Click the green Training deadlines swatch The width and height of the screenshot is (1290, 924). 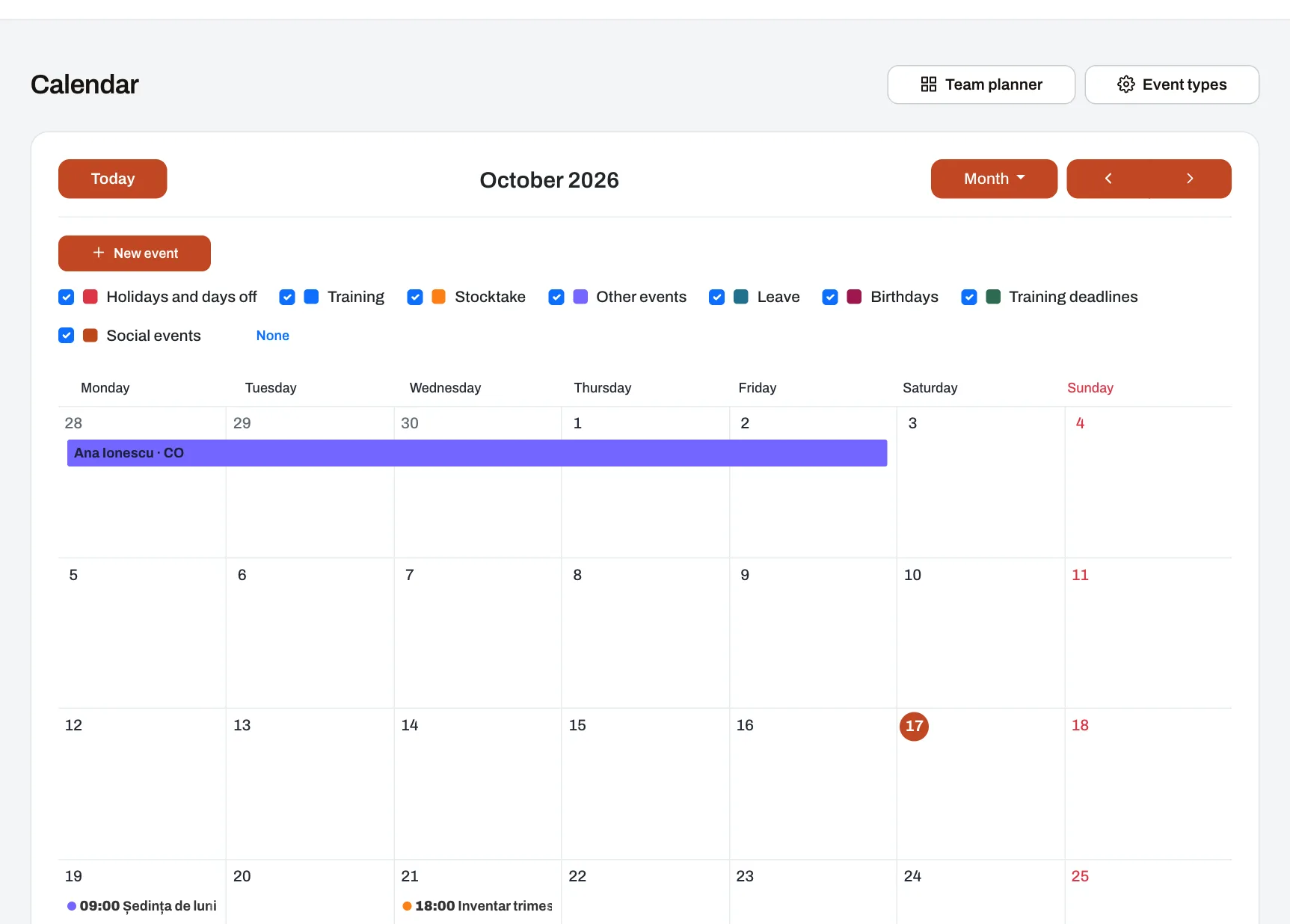[x=993, y=297]
